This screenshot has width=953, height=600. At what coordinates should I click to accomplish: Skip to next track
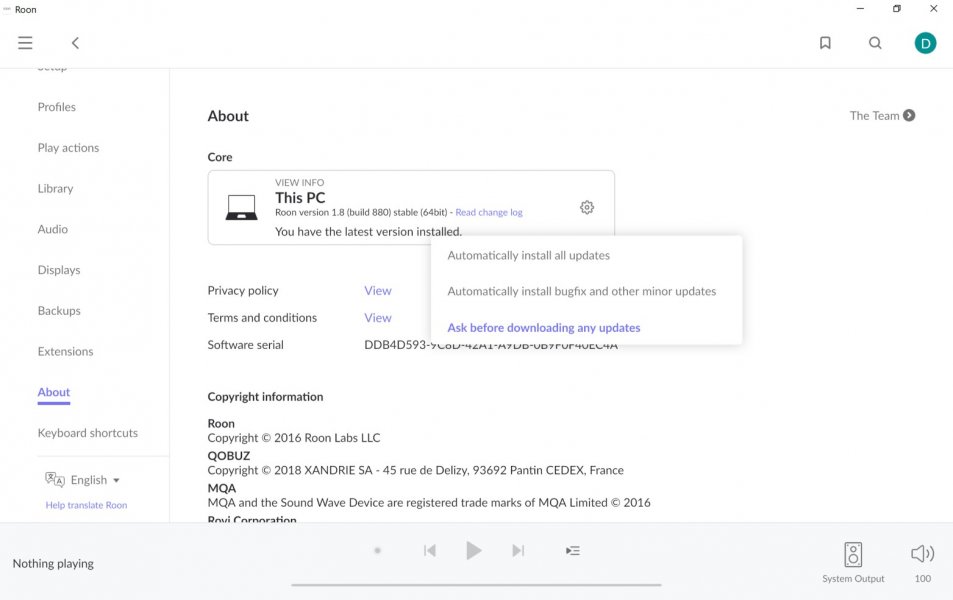click(518, 551)
